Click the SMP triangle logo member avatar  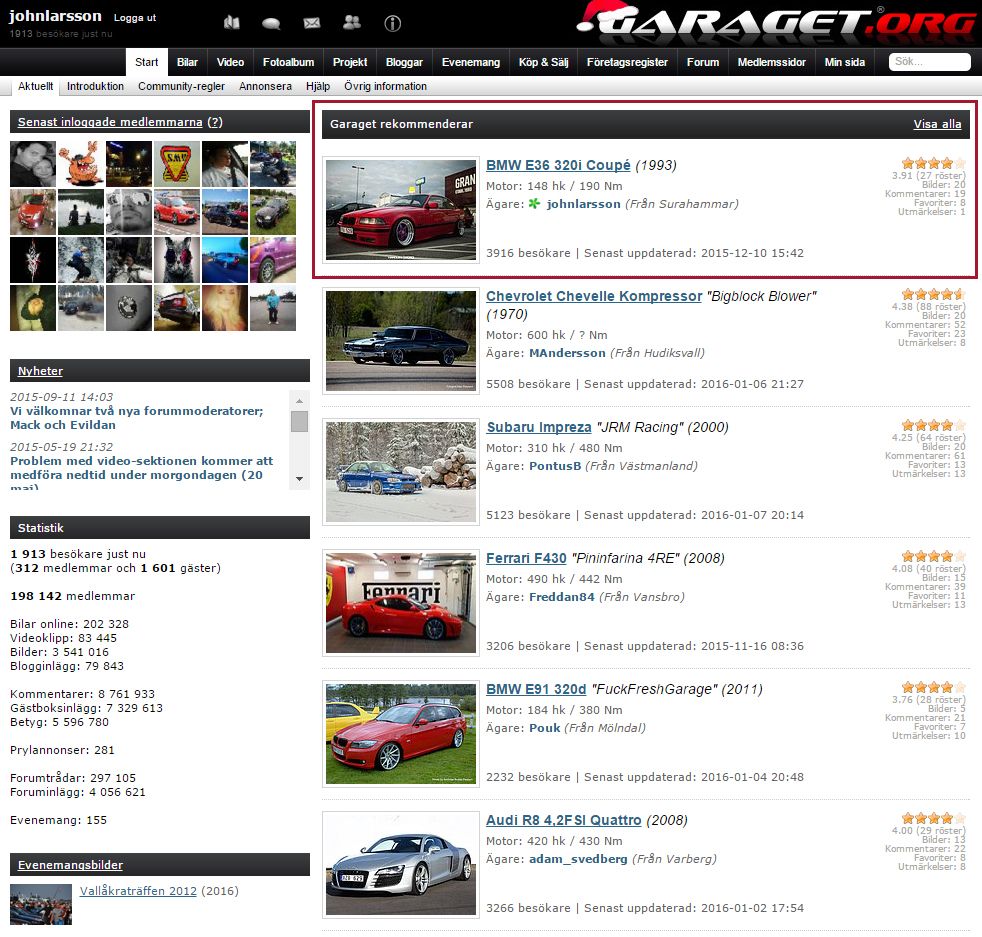[x=176, y=164]
